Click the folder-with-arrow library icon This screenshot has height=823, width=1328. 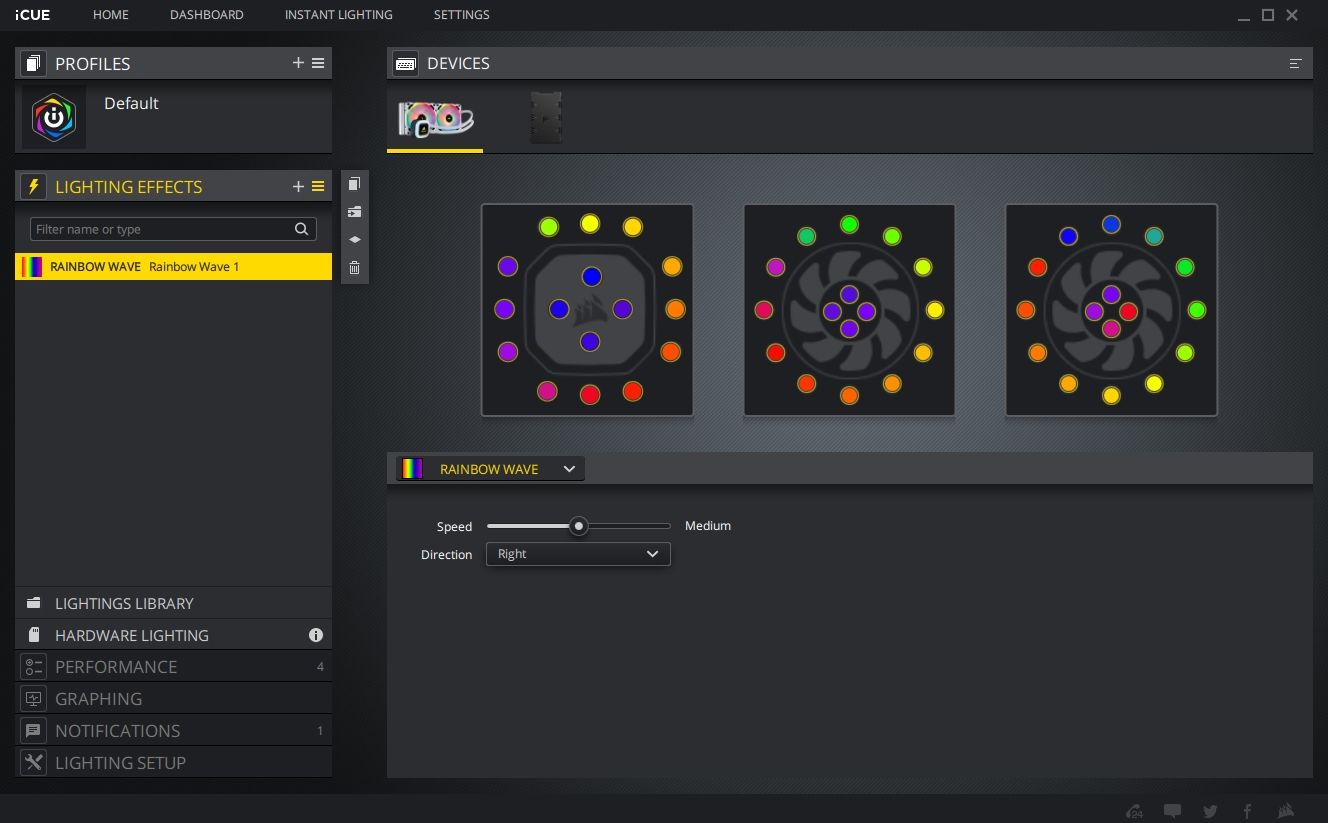[354, 212]
